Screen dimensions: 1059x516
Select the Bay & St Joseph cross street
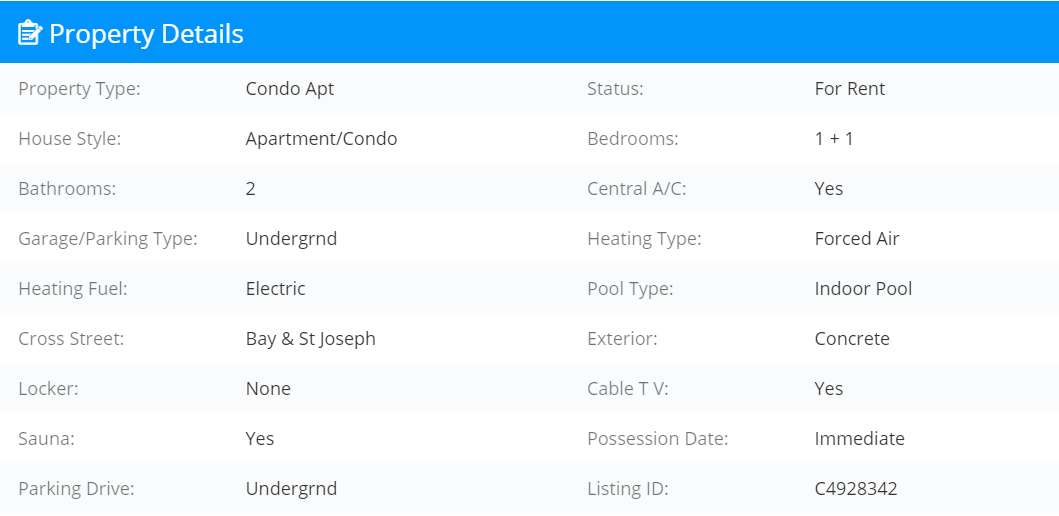pos(311,338)
